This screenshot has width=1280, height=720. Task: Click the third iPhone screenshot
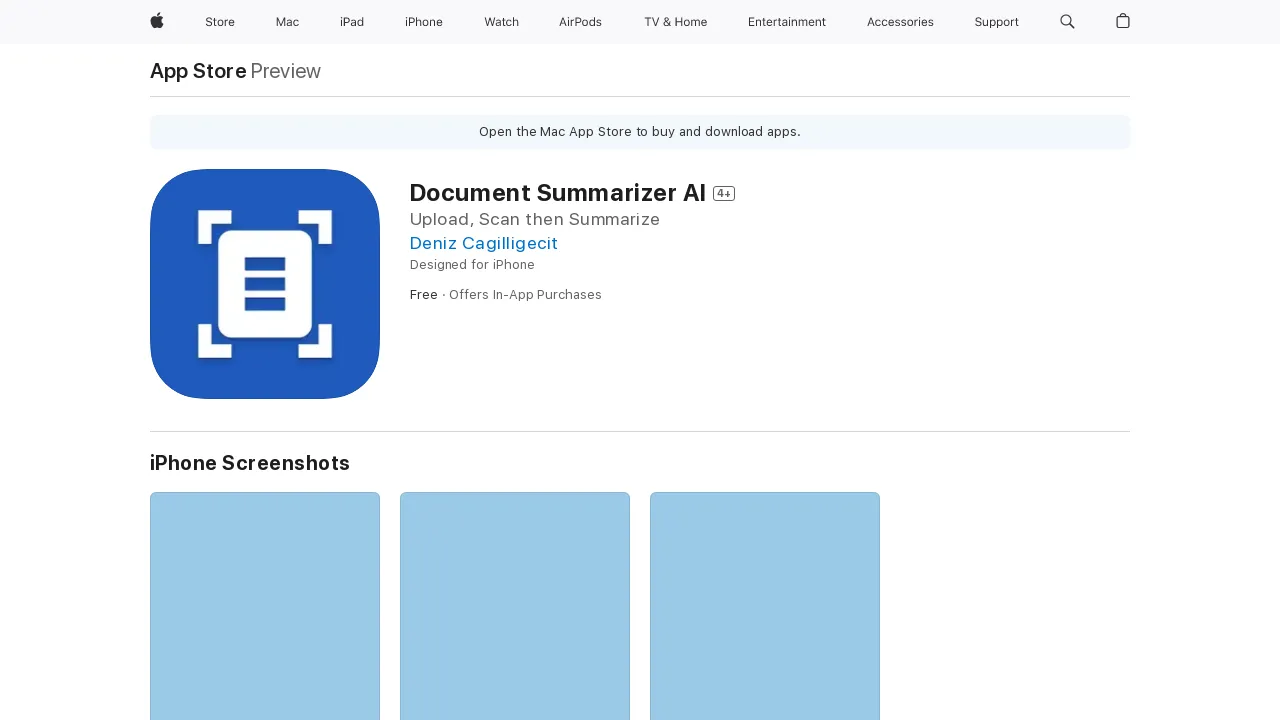[764, 606]
